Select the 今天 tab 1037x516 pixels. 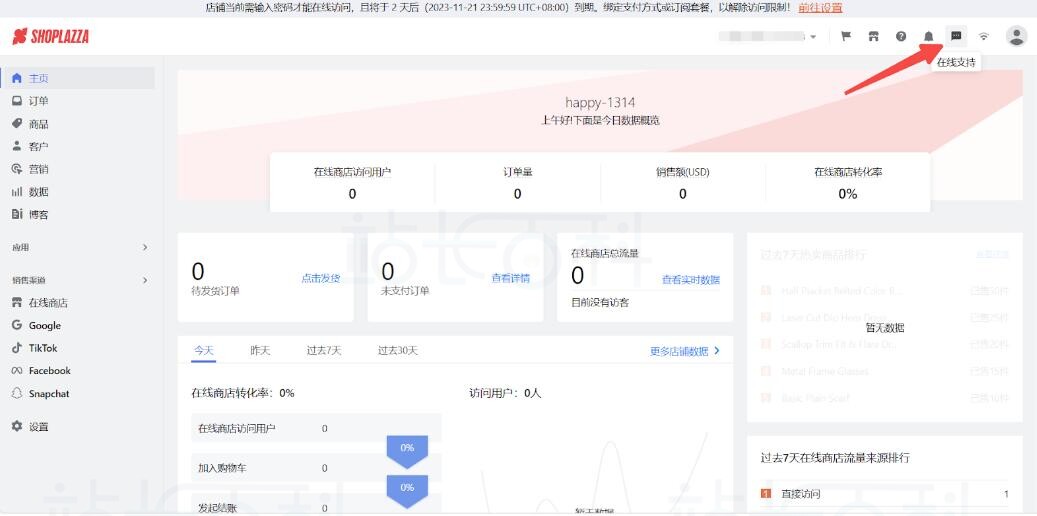click(204, 351)
